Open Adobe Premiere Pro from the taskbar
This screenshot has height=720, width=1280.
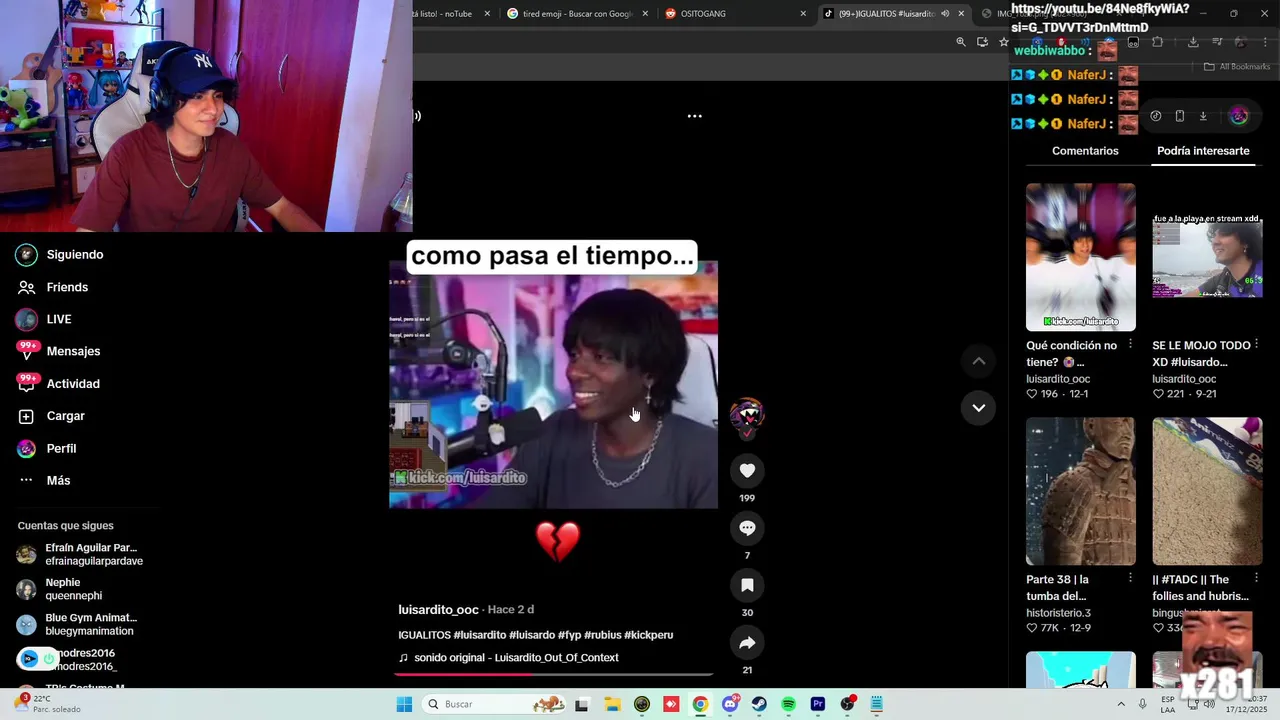coord(818,705)
